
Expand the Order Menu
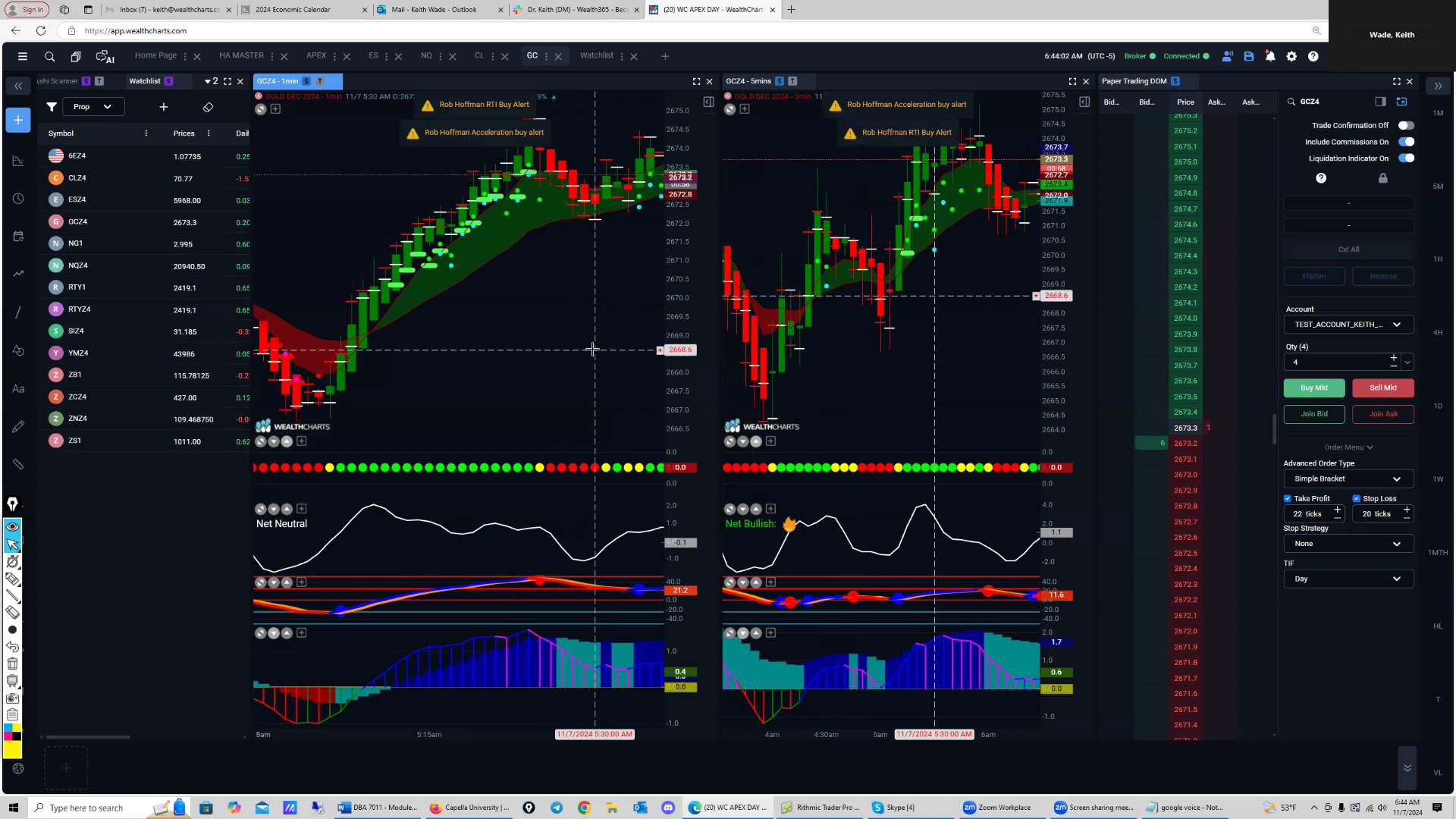point(1348,447)
